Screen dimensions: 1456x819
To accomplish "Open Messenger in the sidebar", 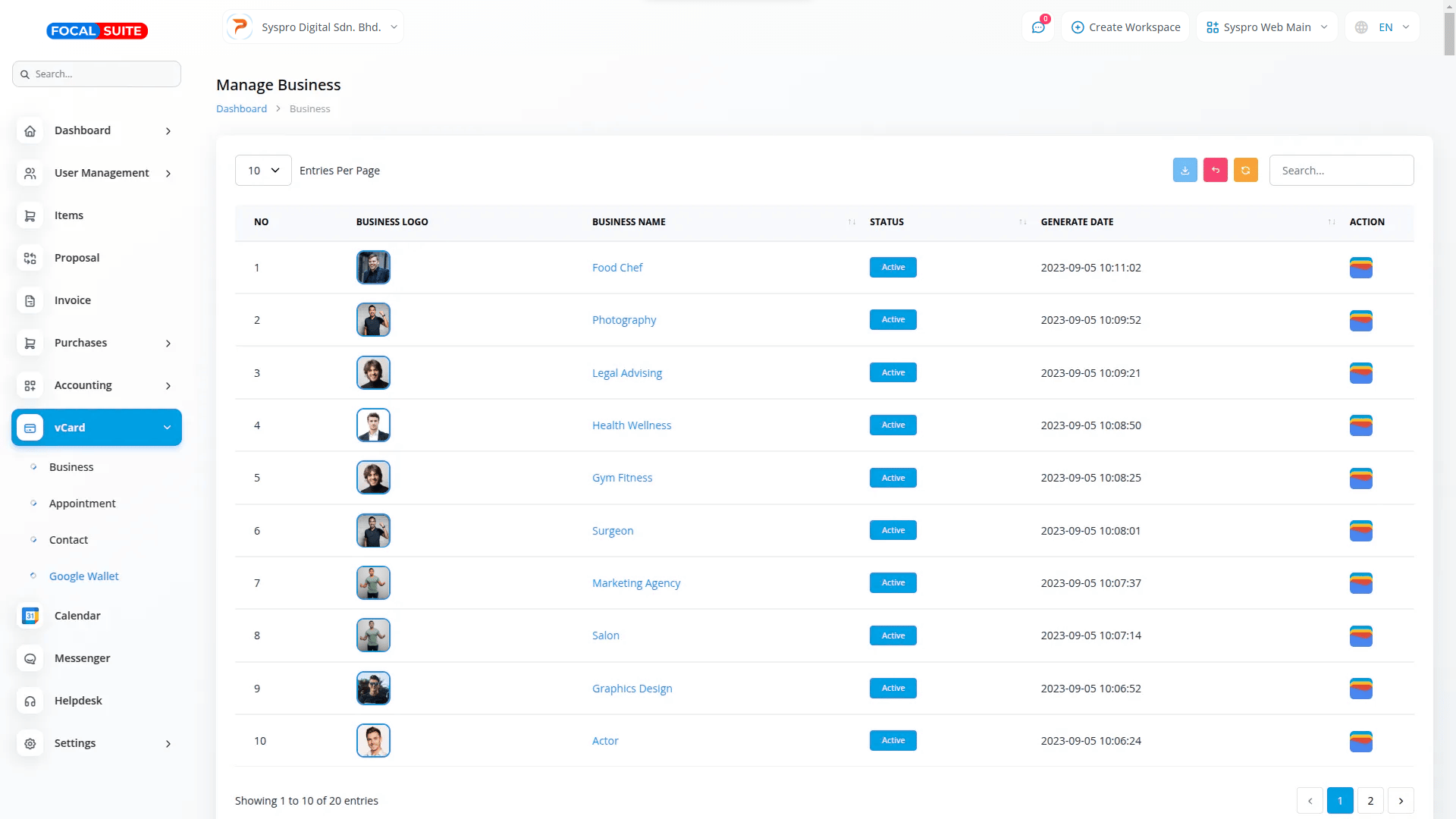I will pos(82,658).
